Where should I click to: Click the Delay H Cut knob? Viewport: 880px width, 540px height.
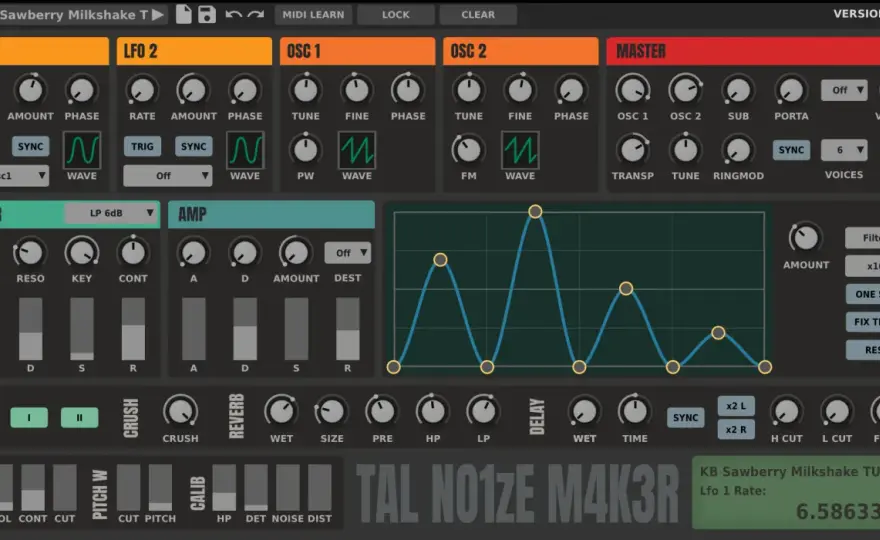pyautogui.click(x=786, y=412)
